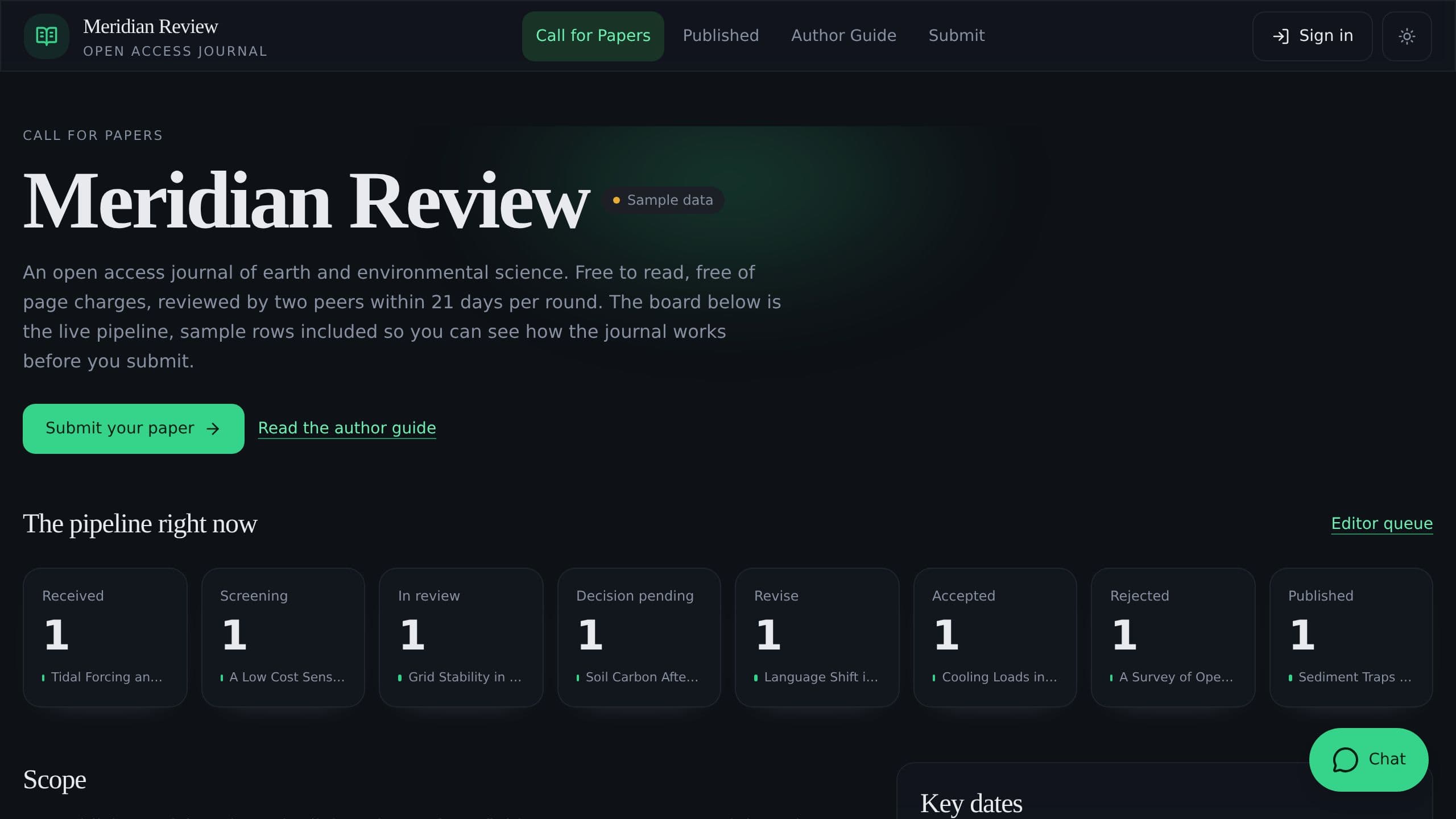Image resolution: width=1456 pixels, height=819 pixels.
Task: Open the Accepted pipeline card
Action: click(995, 637)
